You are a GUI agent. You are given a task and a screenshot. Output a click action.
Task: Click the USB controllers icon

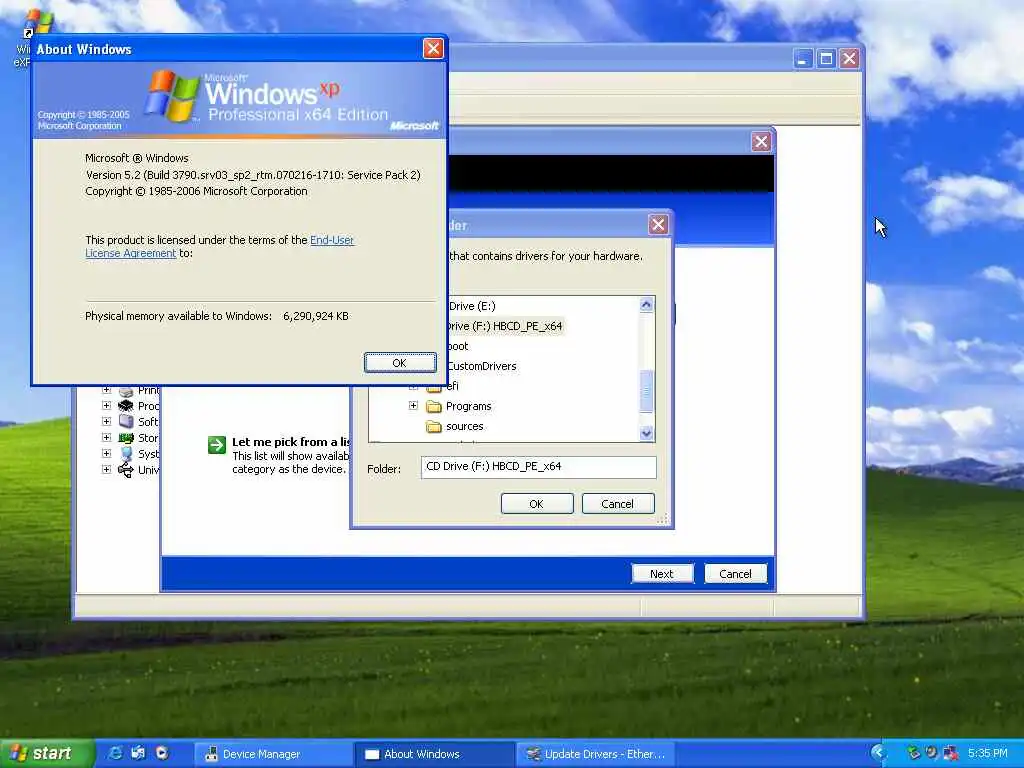pyautogui.click(x=126, y=470)
